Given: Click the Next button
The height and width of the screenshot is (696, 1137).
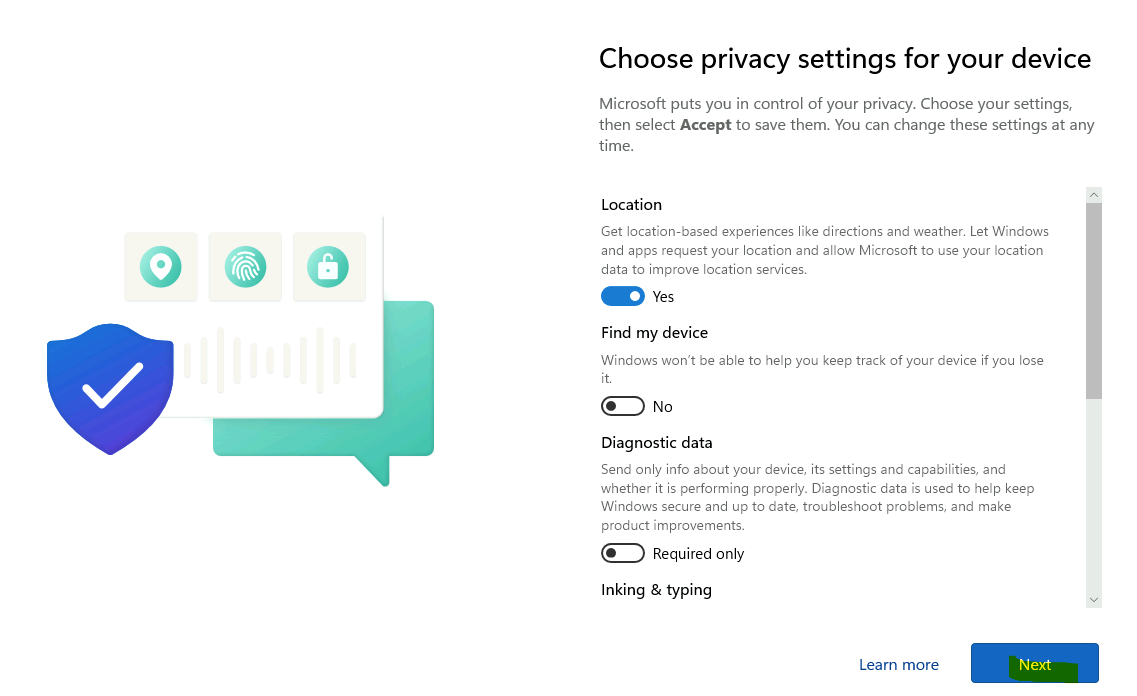Looking at the screenshot, I should tap(1035, 663).
